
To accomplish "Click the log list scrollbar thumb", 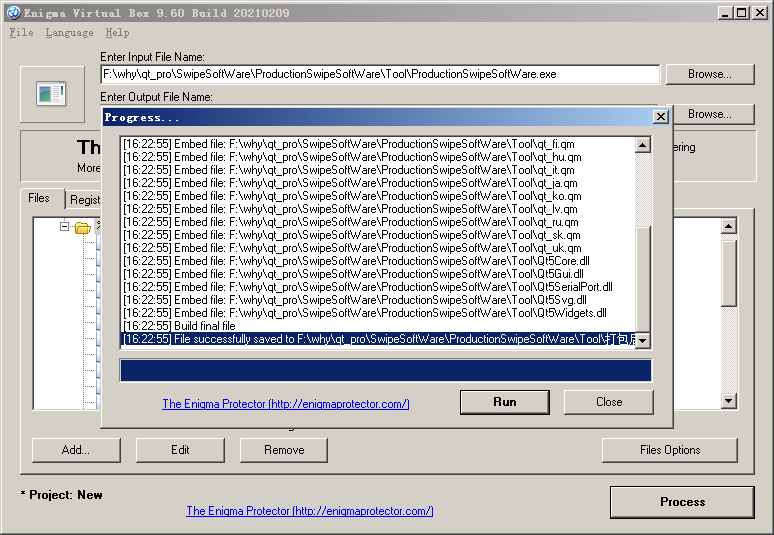I will (x=642, y=279).
